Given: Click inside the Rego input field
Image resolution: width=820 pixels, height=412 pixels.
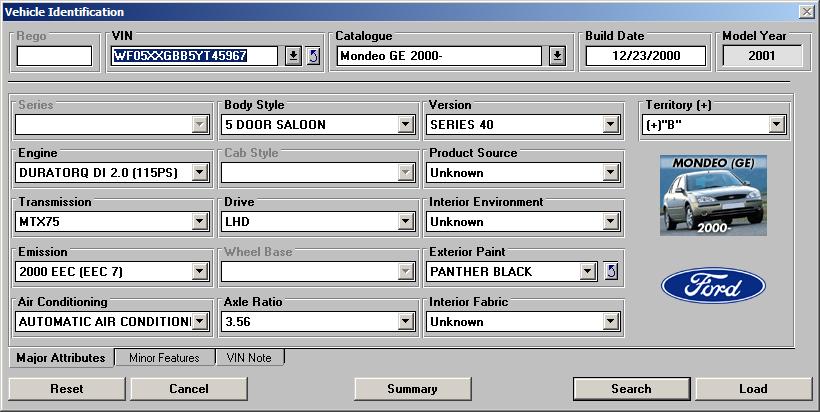Looking at the screenshot, I should (x=54, y=56).
